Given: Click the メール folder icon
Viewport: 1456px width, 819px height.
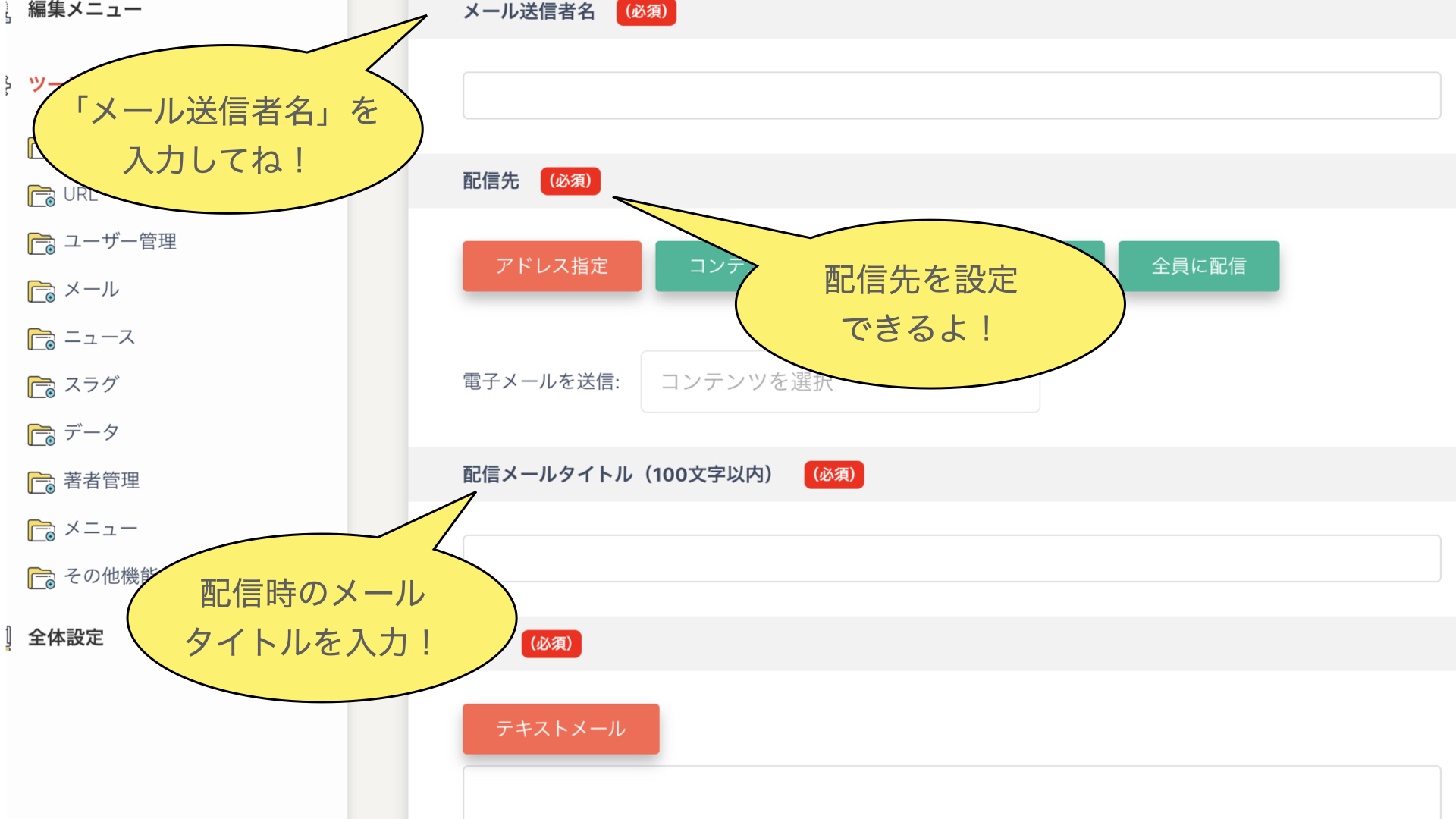Looking at the screenshot, I should [x=41, y=291].
